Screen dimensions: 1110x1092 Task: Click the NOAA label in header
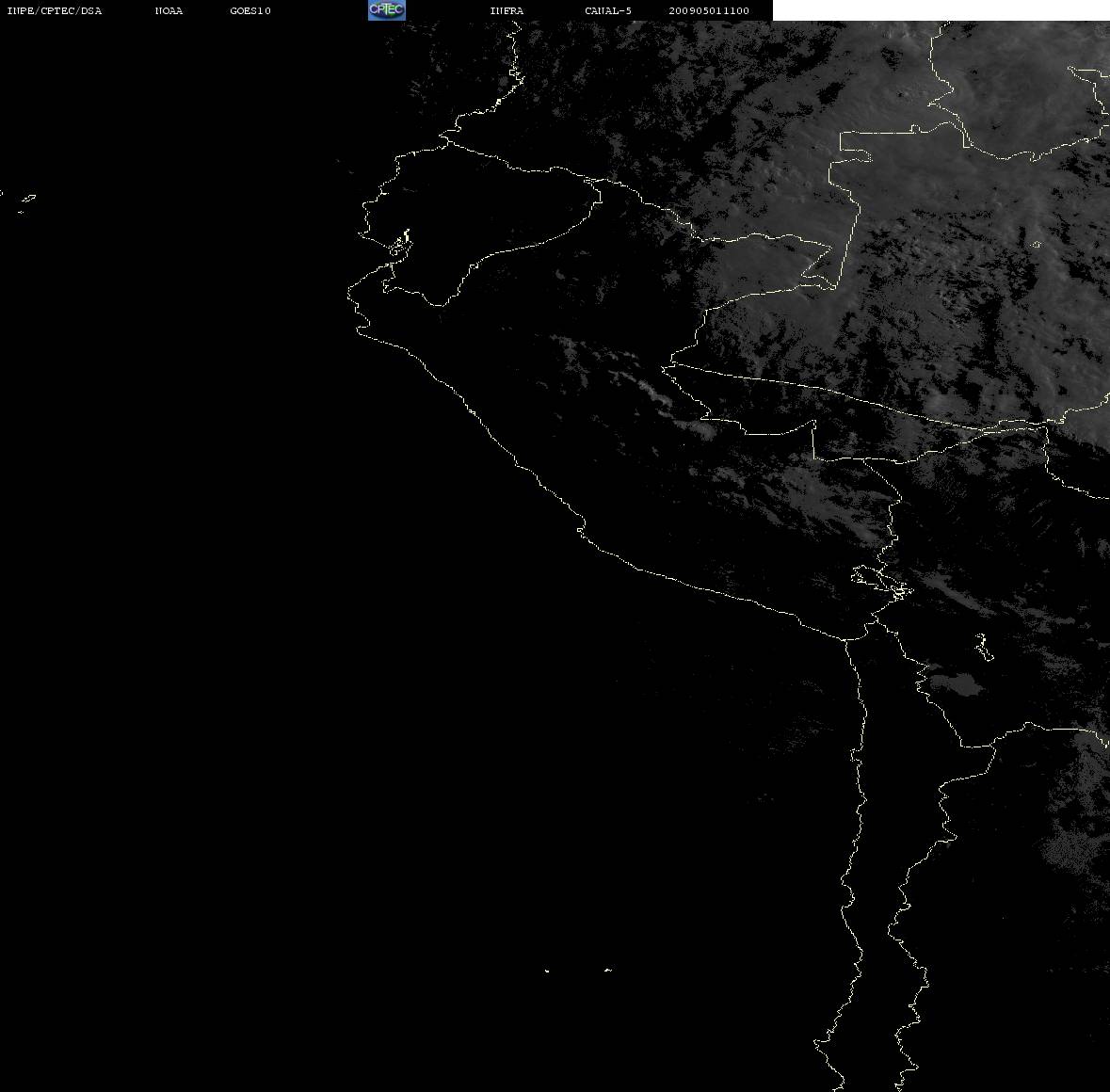(169, 10)
